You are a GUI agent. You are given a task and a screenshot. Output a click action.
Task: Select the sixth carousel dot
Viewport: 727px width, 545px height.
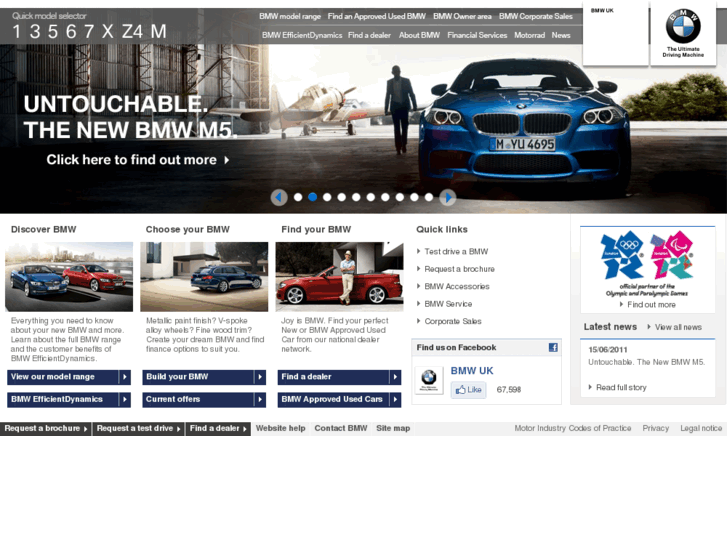tap(370, 197)
